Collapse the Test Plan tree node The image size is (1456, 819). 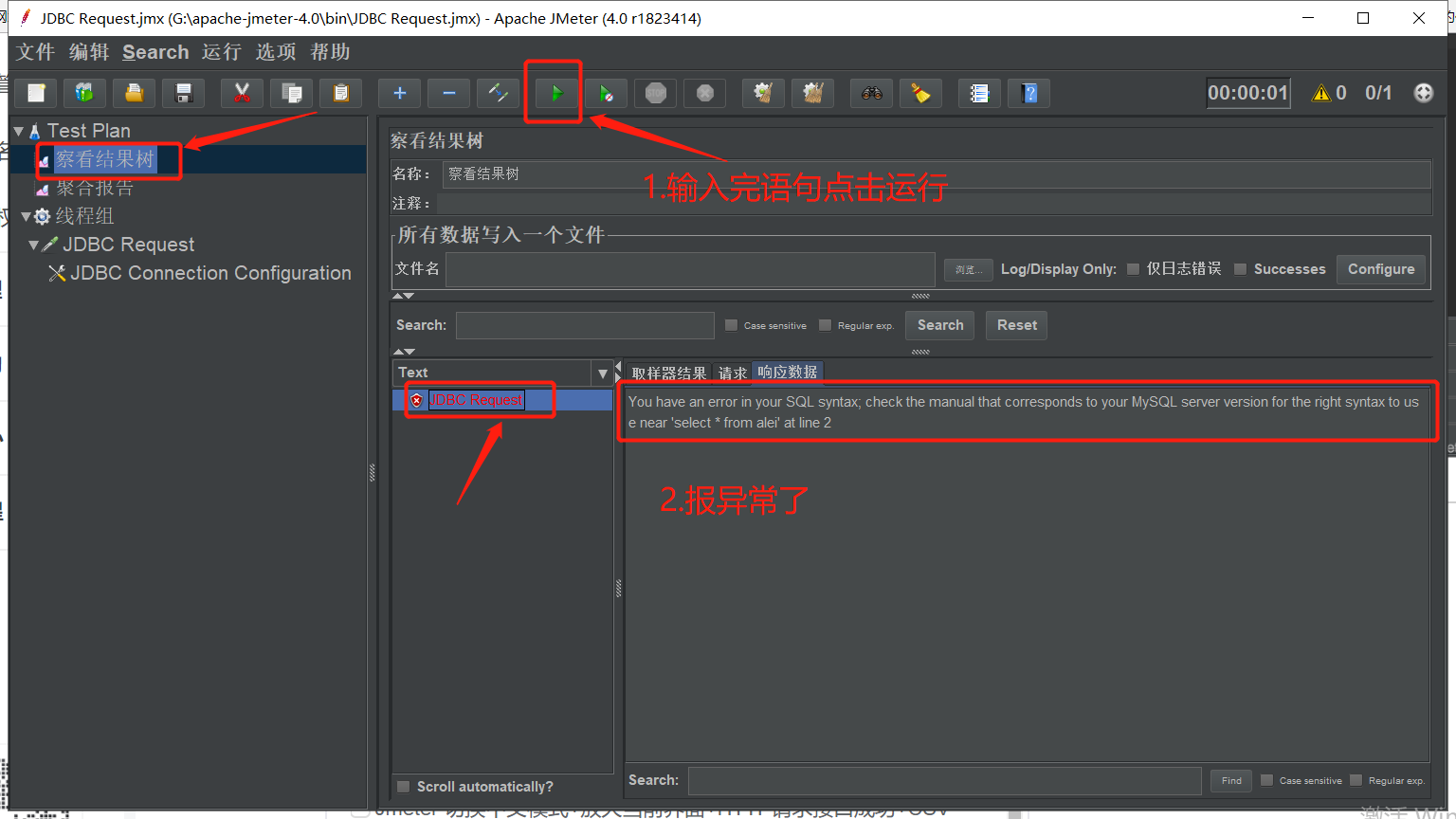(17, 130)
